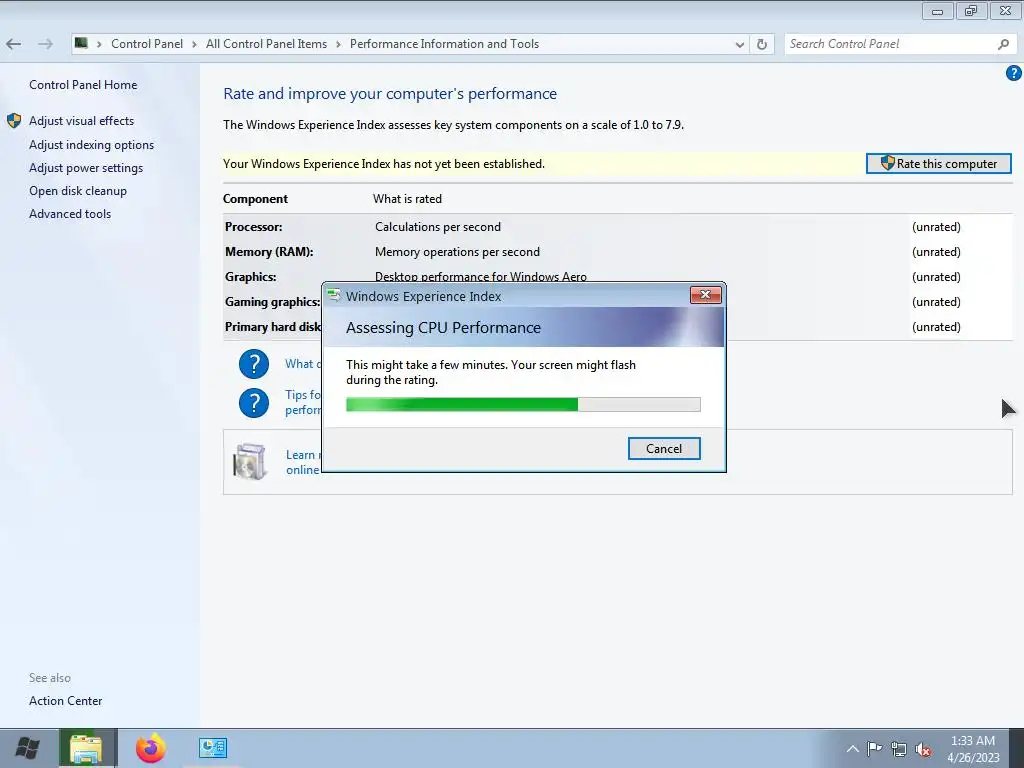Expand chevron after All Control Panel Items

point(338,44)
